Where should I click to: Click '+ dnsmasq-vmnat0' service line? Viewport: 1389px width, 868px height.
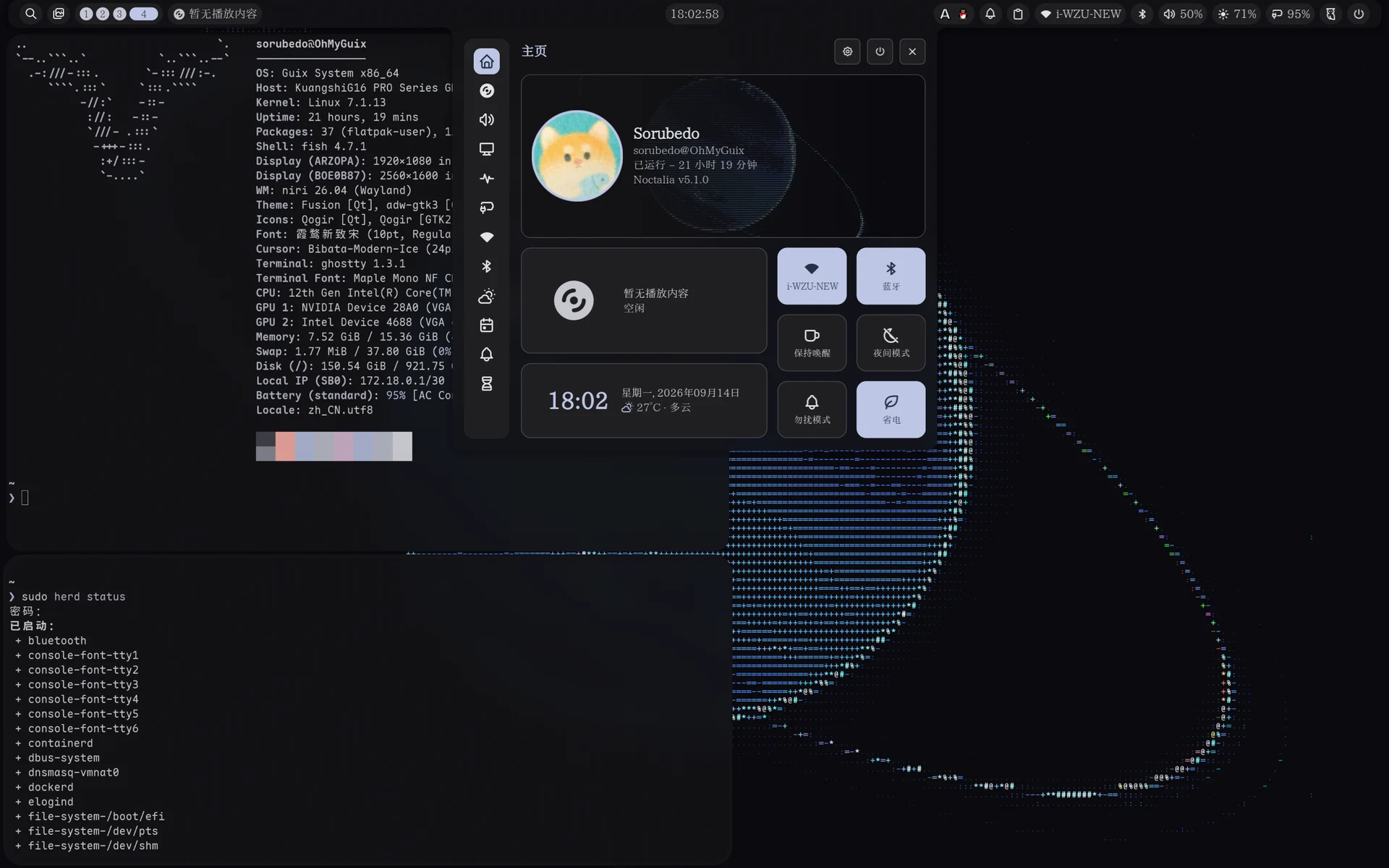click(x=67, y=773)
